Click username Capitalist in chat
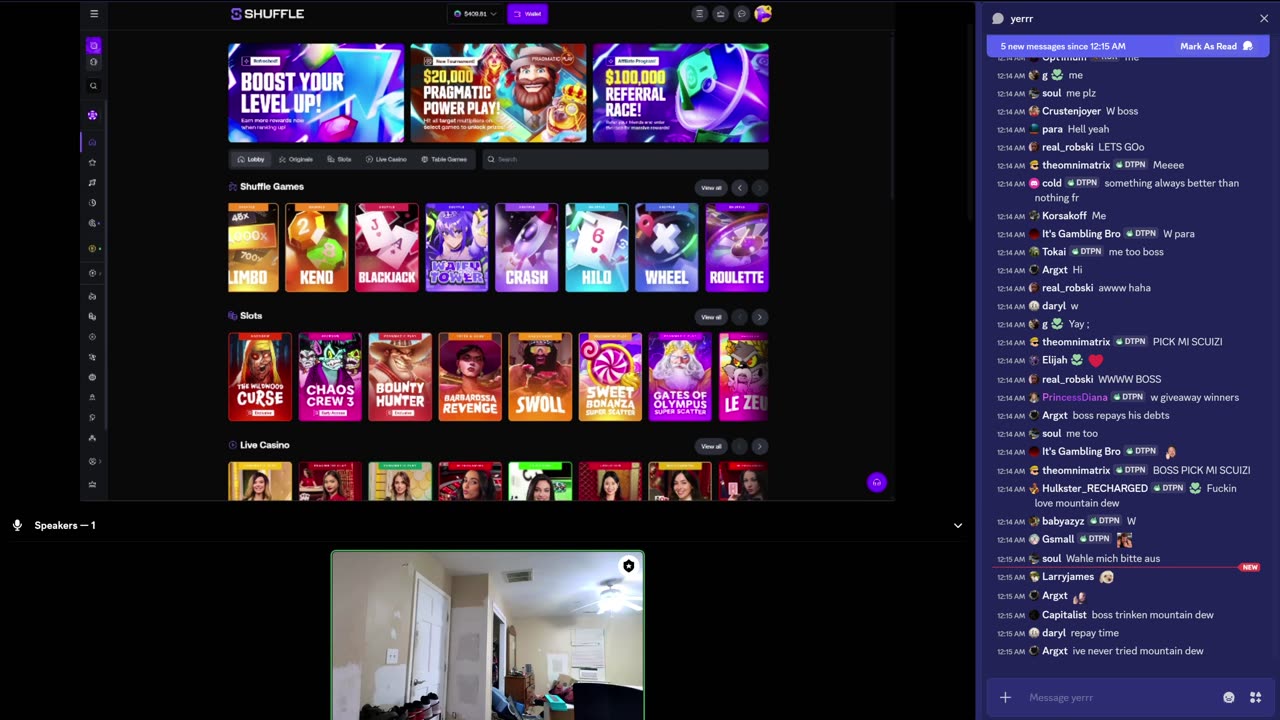Screen dimensions: 1280x720 pos(1064,615)
